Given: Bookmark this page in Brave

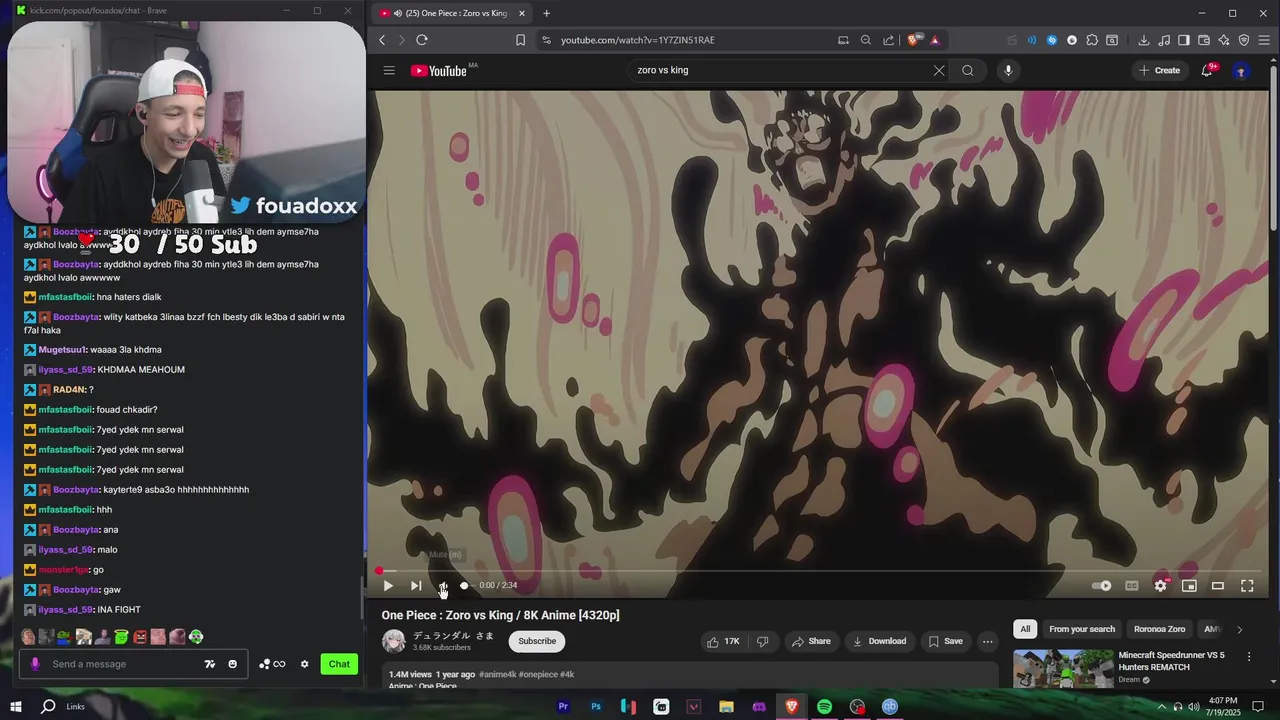Looking at the screenshot, I should point(520,40).
